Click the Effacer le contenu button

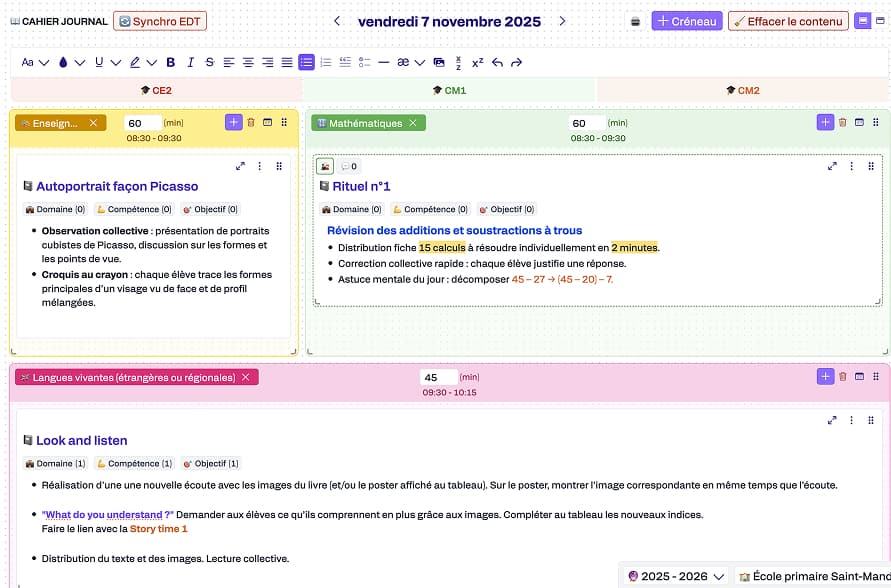tap(788, 21)
